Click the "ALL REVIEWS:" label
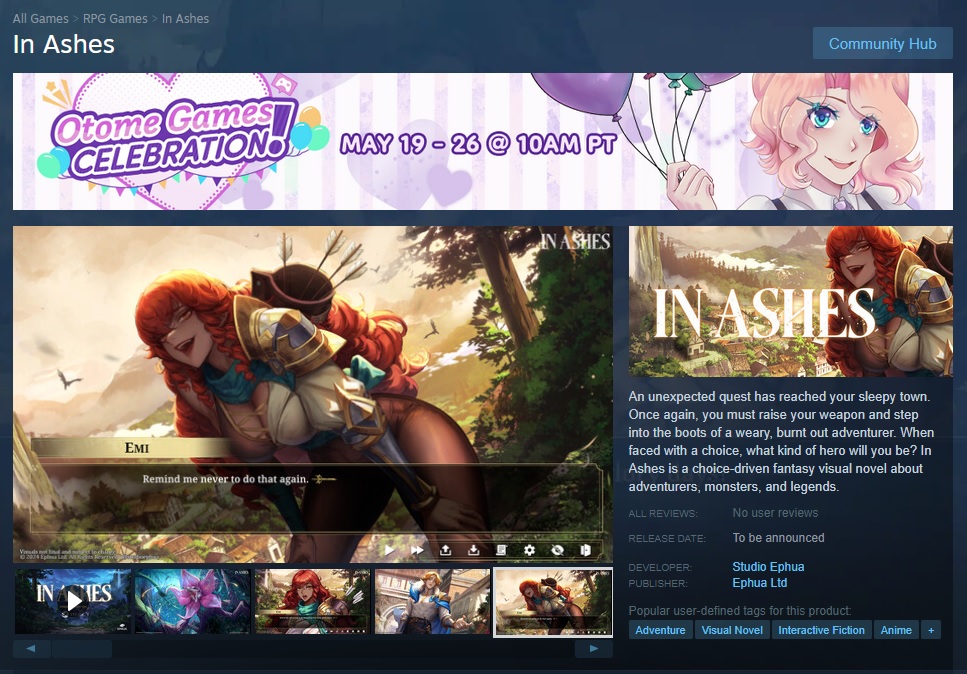The width and height of the screenshot is (967, 674). [x=663, y=514]
